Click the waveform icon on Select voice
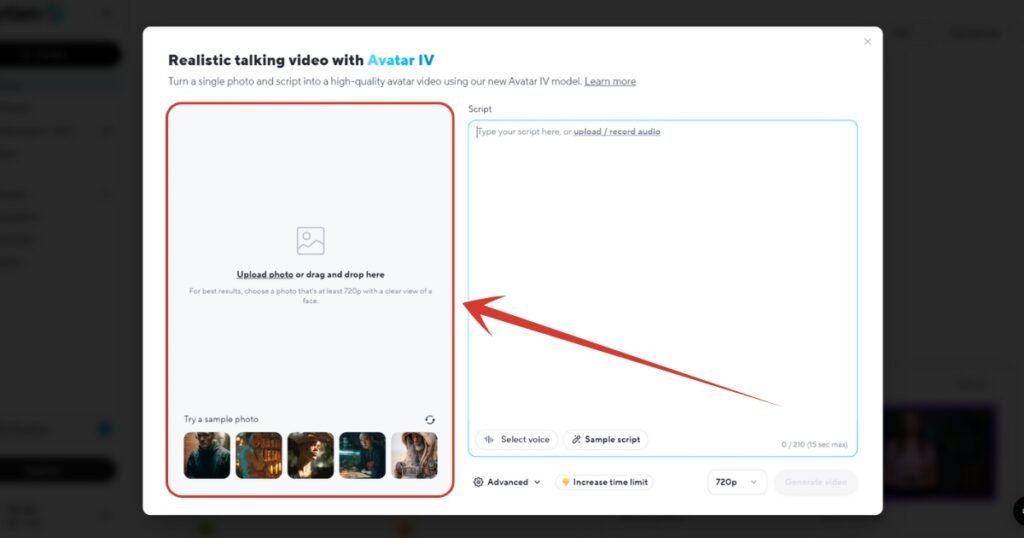 489,440
